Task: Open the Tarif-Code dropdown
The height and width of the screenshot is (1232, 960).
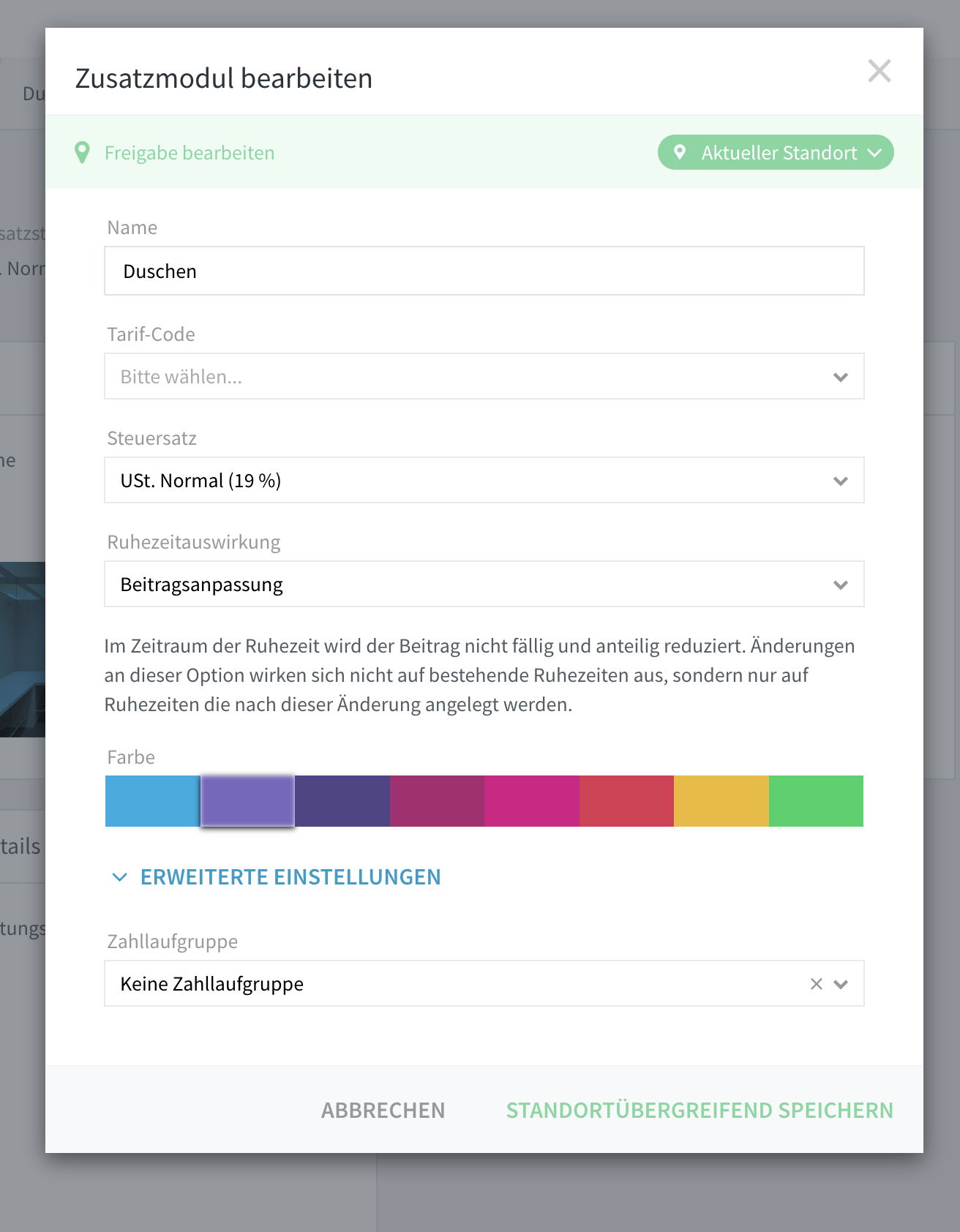Action: (x=484, y=376)
